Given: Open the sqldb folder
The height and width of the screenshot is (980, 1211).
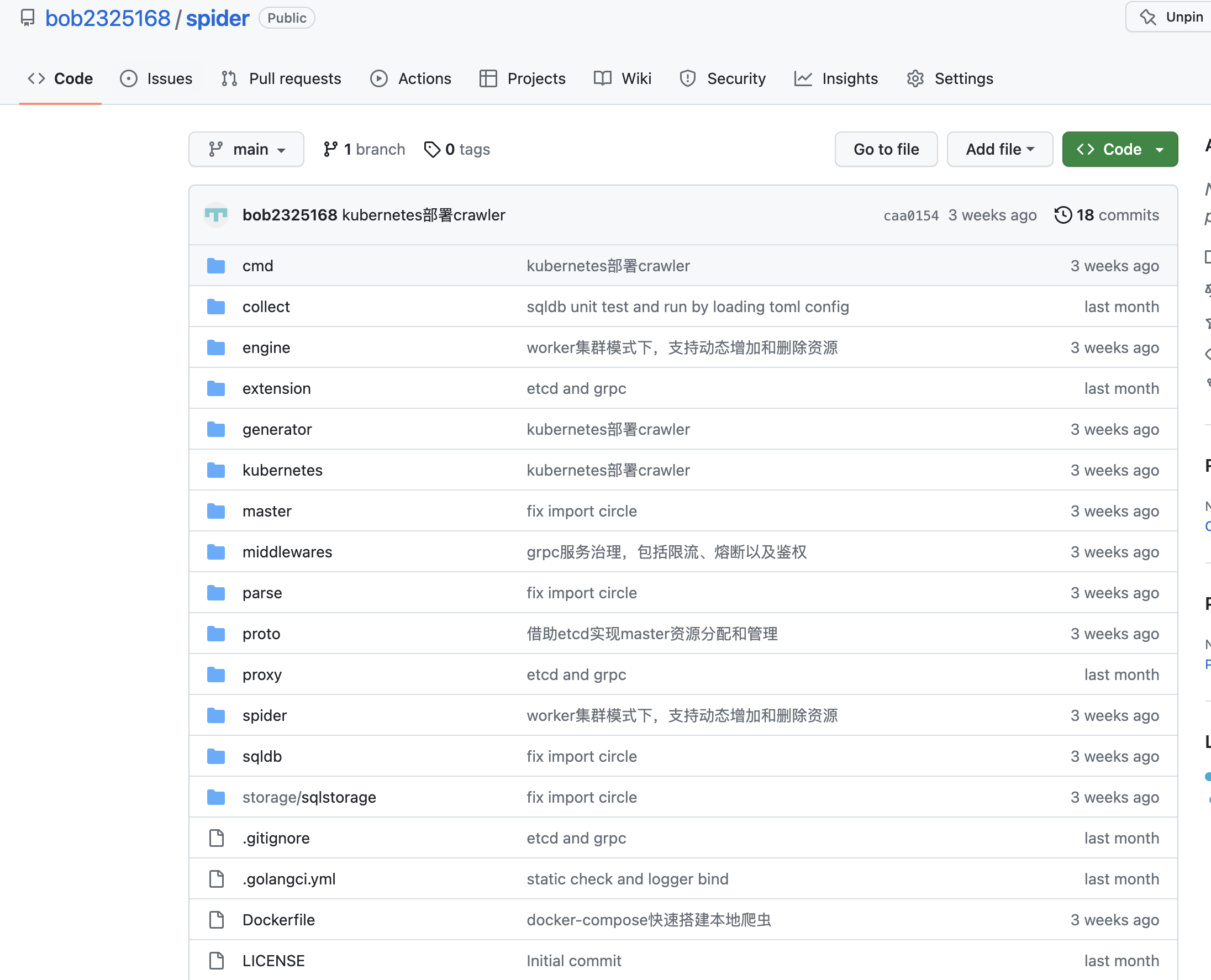Looking at the screenshot, I should (x=262, y=756).
